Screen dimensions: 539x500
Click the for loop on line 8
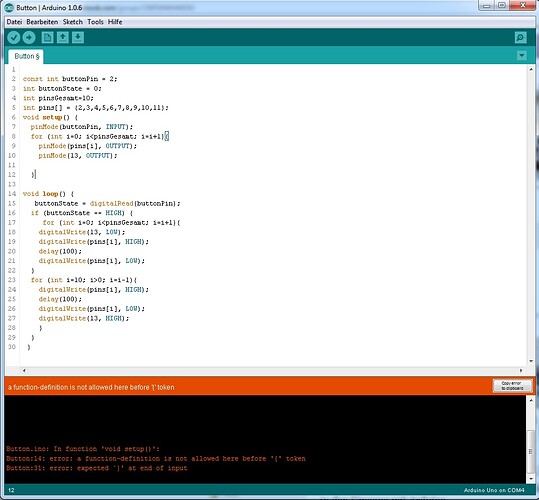point(100,136)
